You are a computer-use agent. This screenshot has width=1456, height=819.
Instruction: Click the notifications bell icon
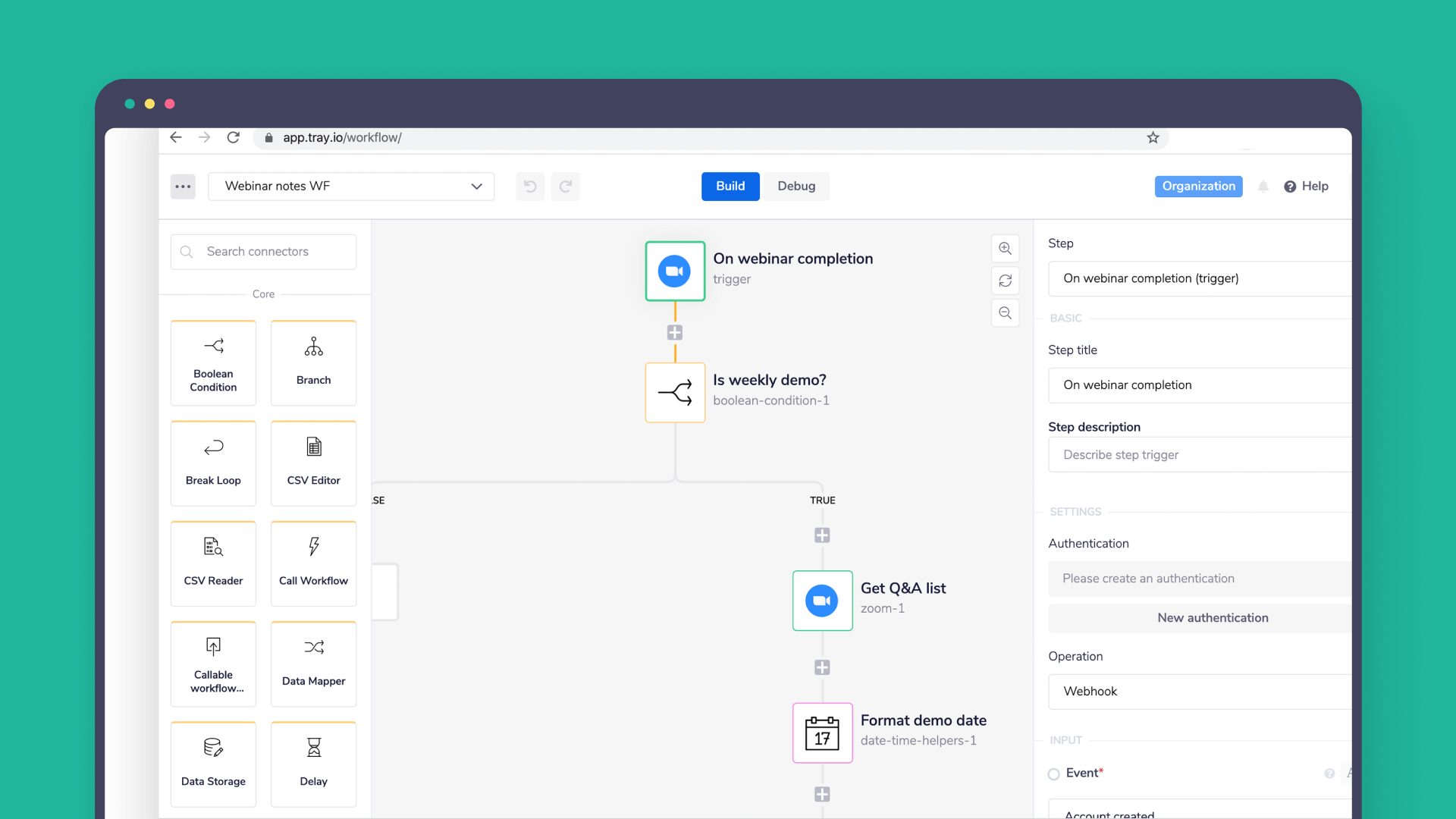1263,186
